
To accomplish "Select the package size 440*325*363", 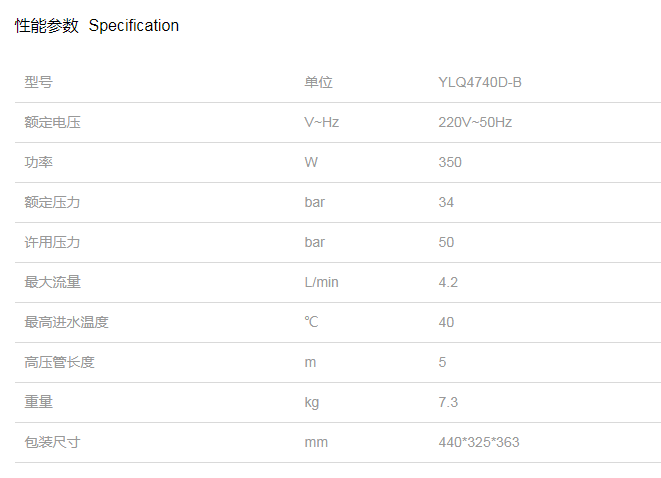I will 479,442.
